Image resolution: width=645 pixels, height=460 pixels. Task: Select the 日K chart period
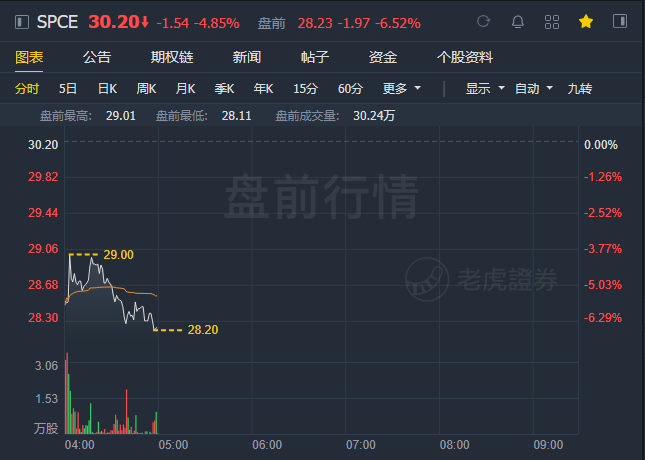pyautogui.click(x=107, y=88)
